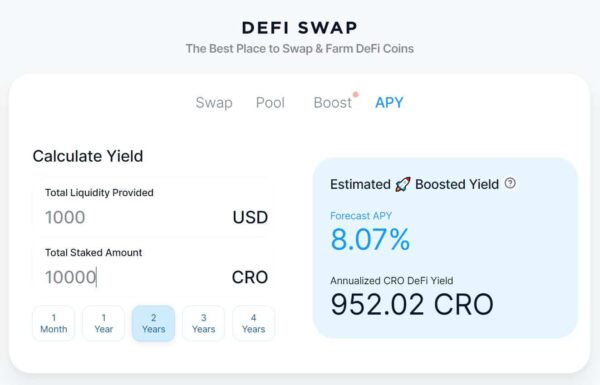600x385 pixels.
Task: Click the help question mark icon
Action: click(510, 183)
